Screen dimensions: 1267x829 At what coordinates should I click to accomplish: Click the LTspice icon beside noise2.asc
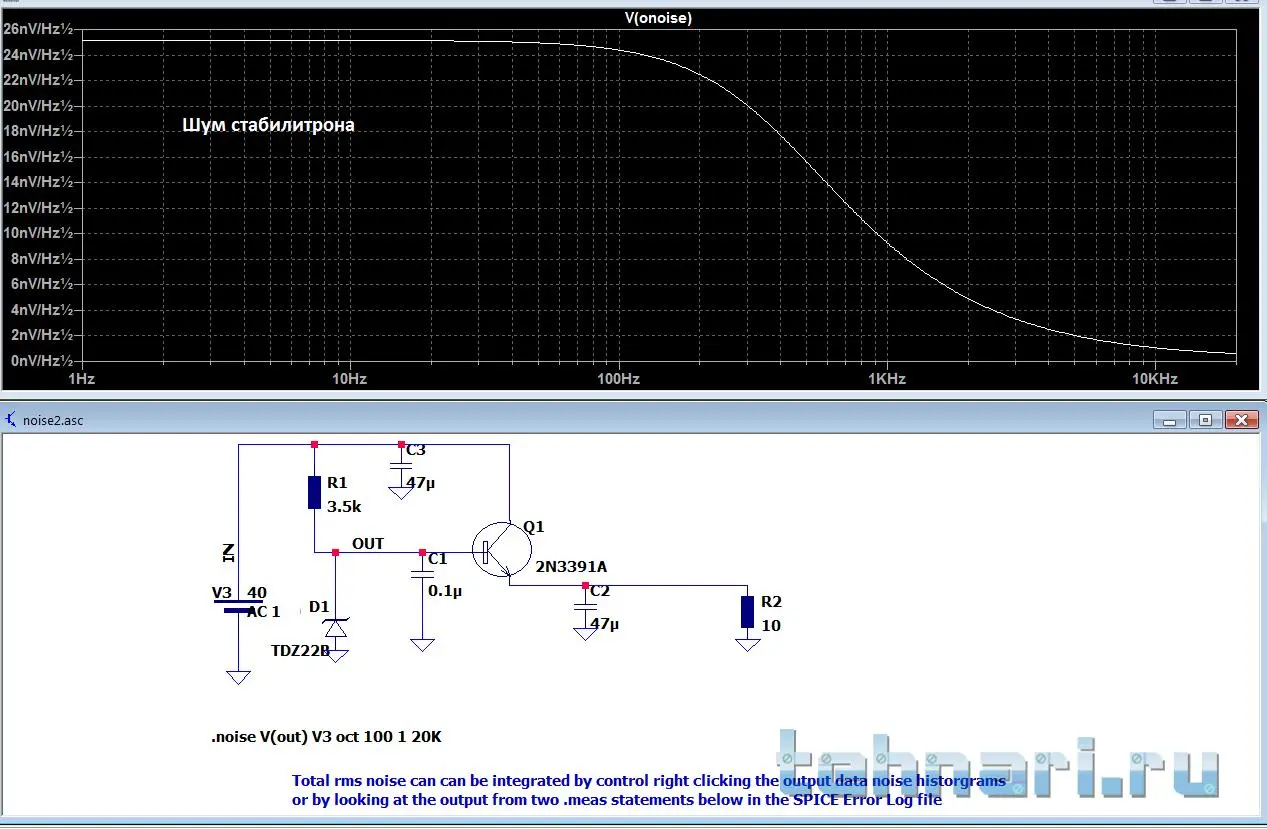[x=11, y=420]
